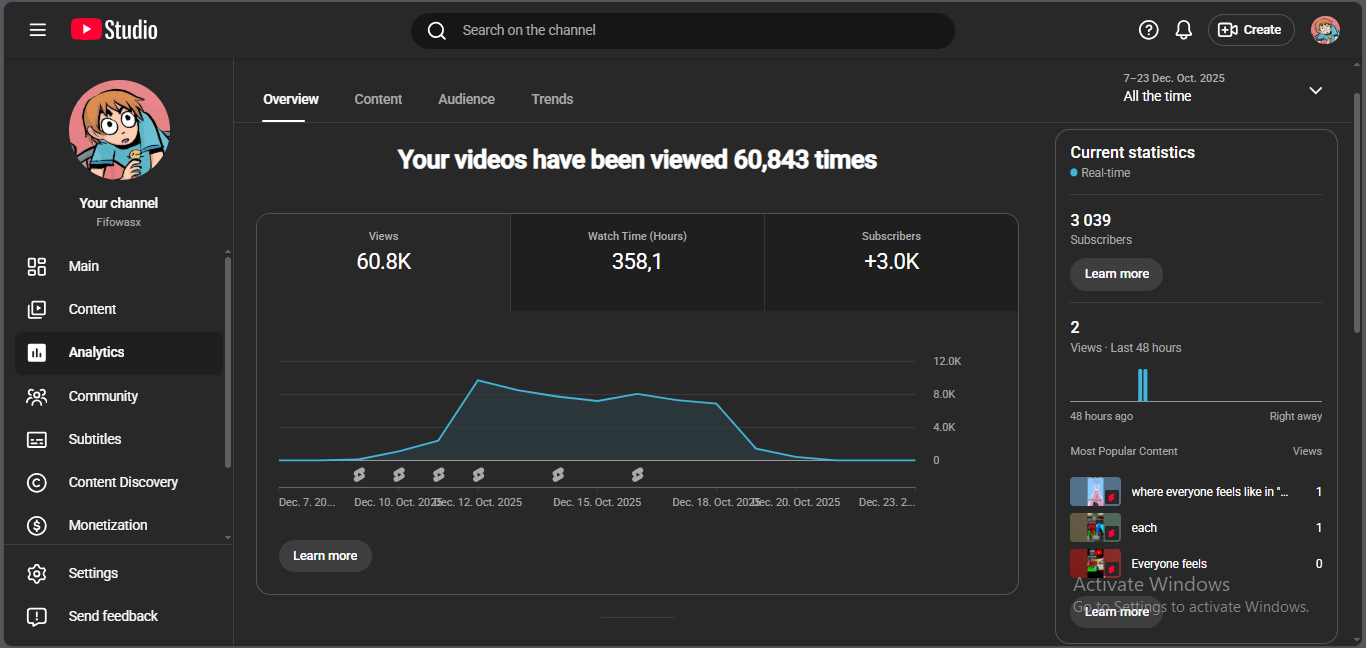Open Monetization from the sidebar

tap(107, 525)
